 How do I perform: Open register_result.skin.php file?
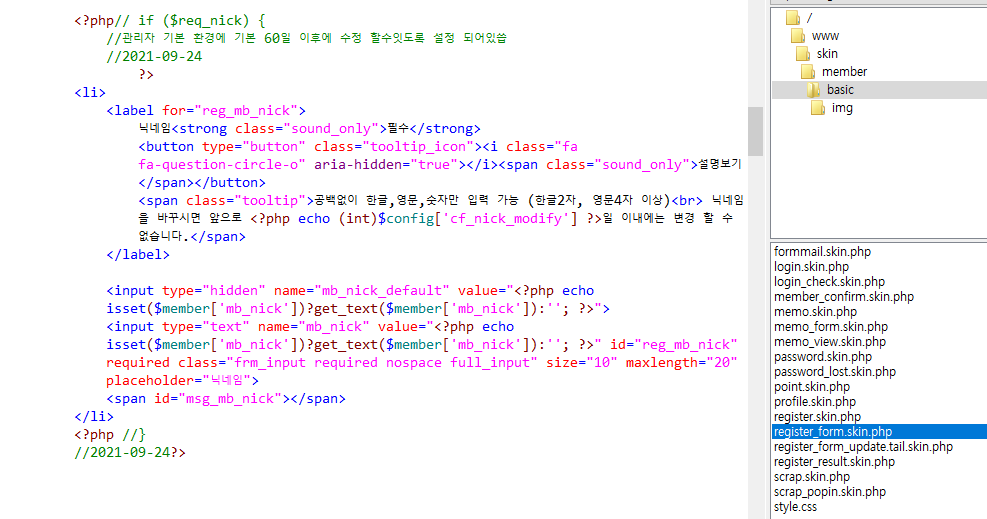834,462
